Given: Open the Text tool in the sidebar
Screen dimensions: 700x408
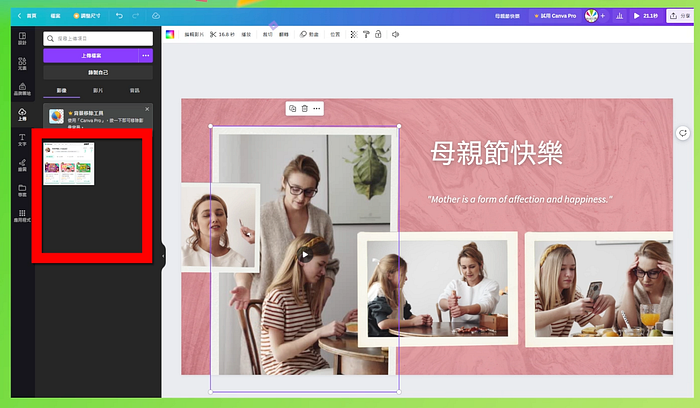Looking at the screenshot, I should tap(22, 140).
